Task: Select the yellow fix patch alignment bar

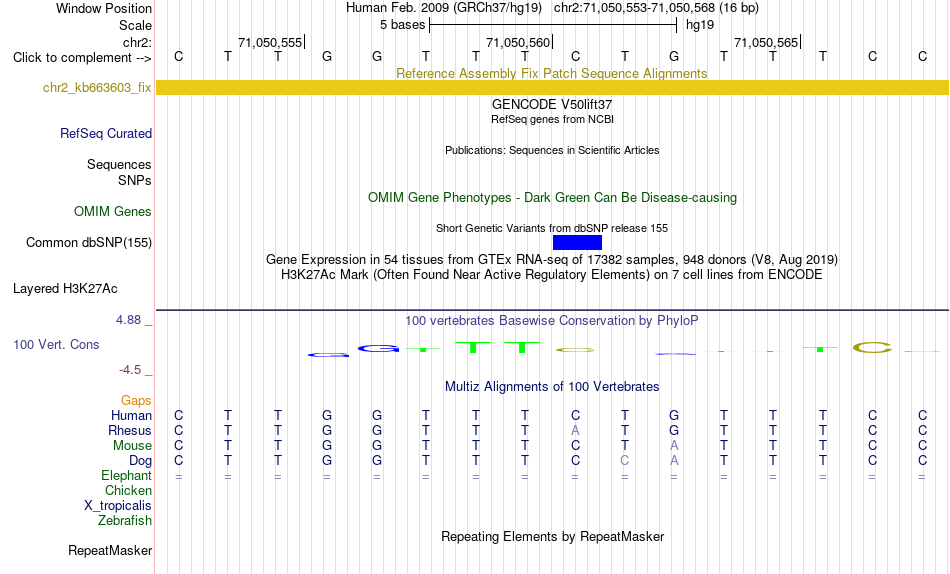Action: coord(552,87)
